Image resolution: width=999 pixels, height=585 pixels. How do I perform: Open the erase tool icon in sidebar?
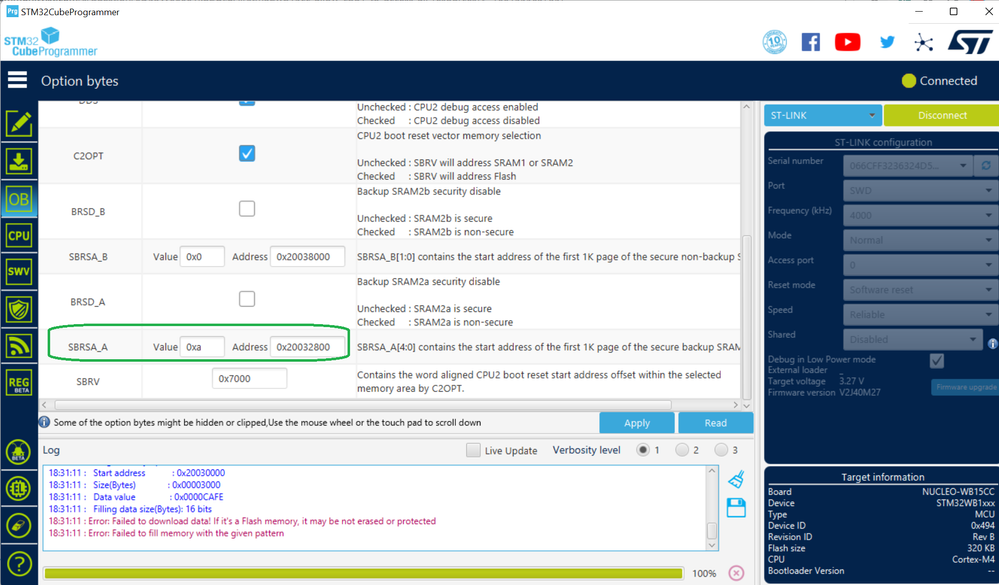click(18, 526)
